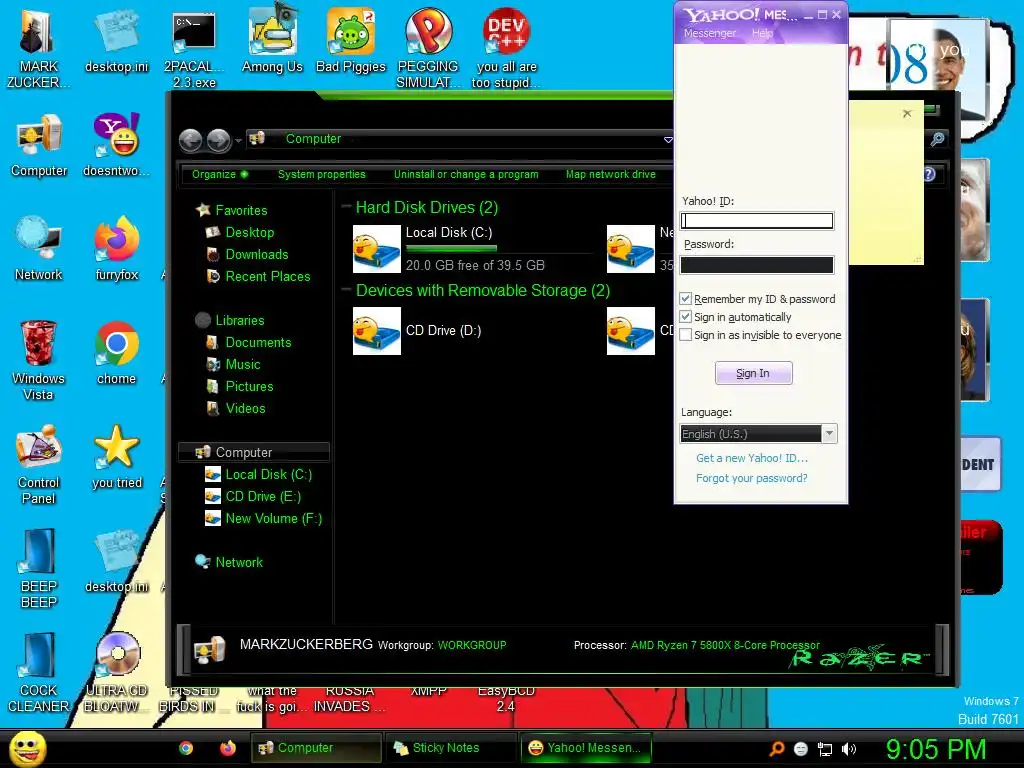Viewport: 1024px width, 768px height.
Task: Launch Chrome from the taskbar
Action: point(186,748)
